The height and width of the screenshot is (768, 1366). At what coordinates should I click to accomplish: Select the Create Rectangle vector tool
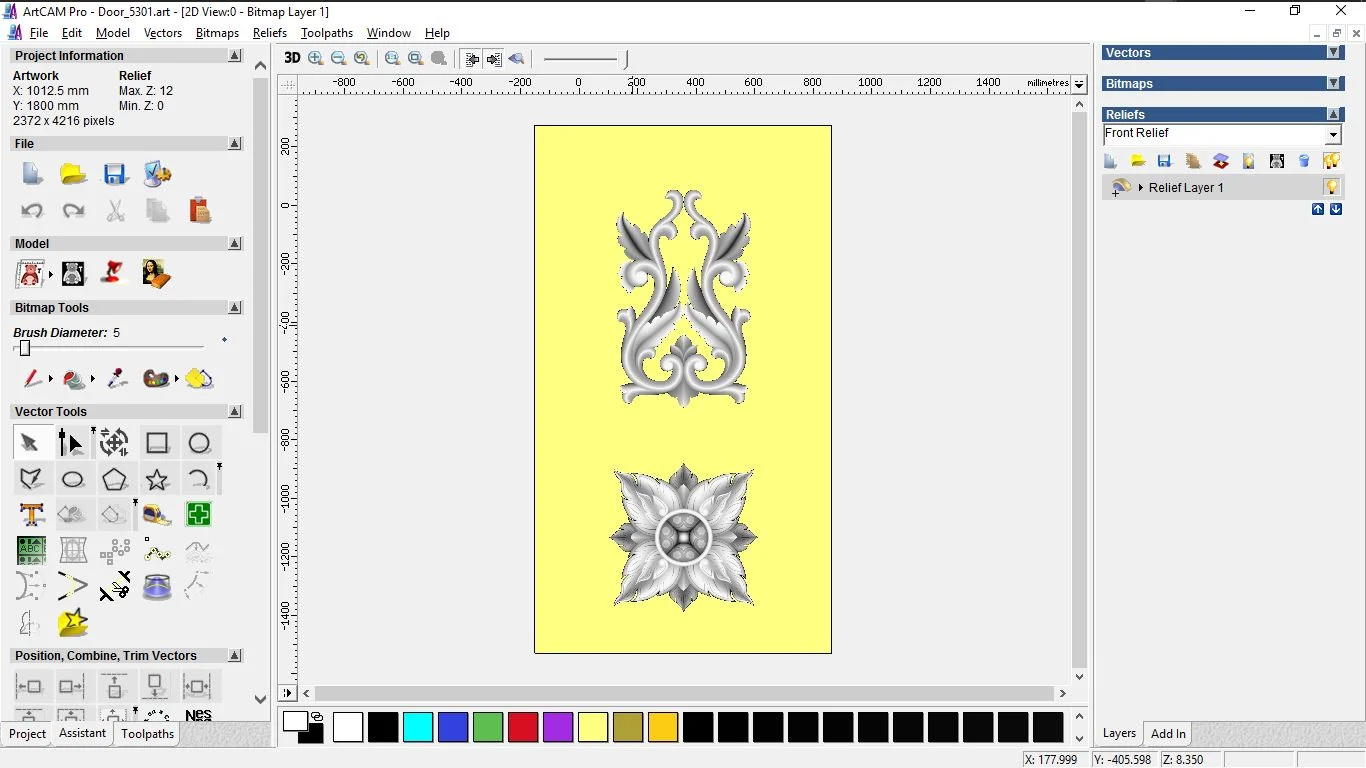pos(157,443)
